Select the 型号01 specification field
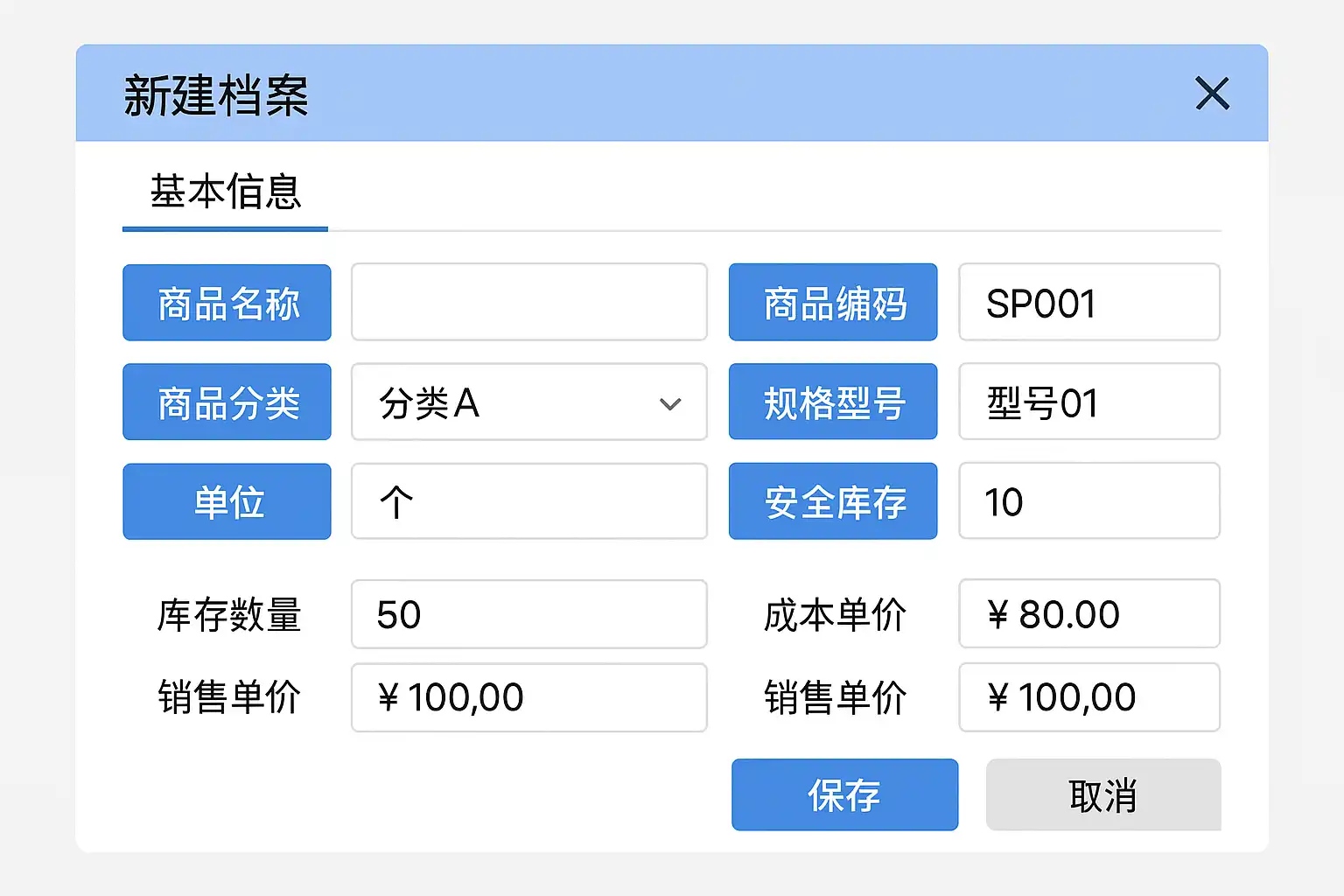 (1088, 402)
